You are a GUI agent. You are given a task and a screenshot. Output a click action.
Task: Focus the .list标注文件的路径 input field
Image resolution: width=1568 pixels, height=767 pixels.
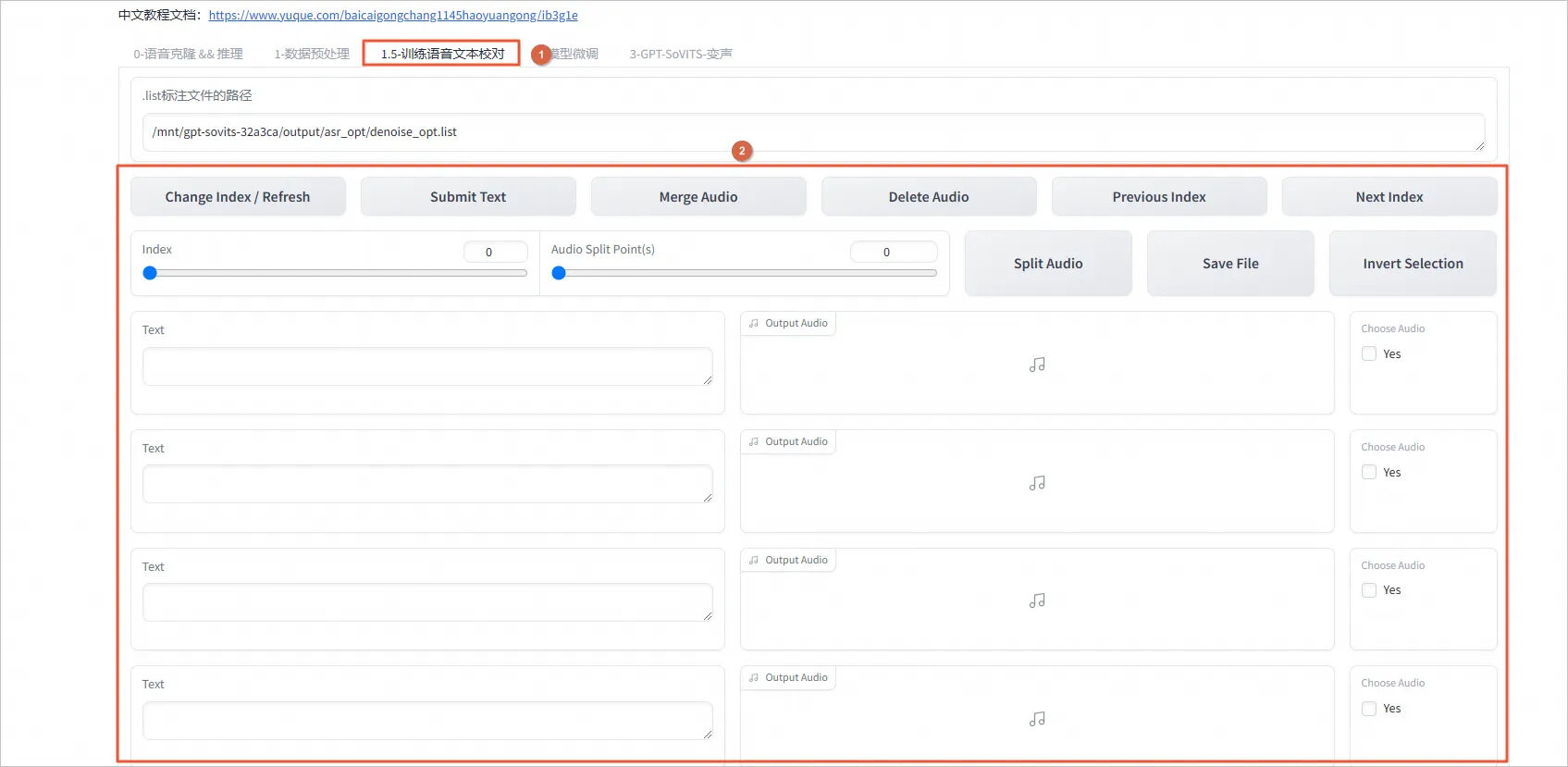coord(813,132)
